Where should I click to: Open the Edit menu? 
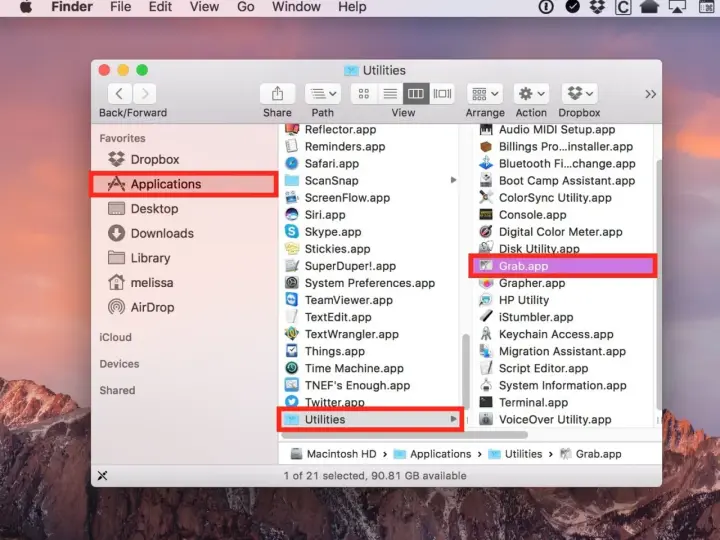(x=160, y=7)
